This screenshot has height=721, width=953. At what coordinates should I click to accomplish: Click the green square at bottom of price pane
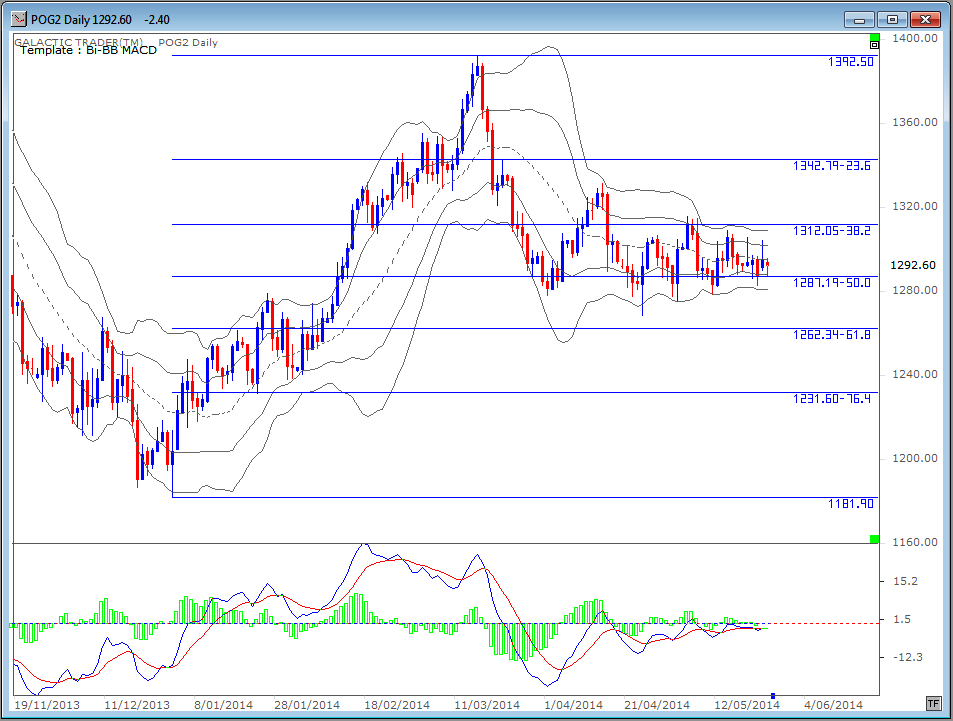pyautogui.click(x=874, y=539)
